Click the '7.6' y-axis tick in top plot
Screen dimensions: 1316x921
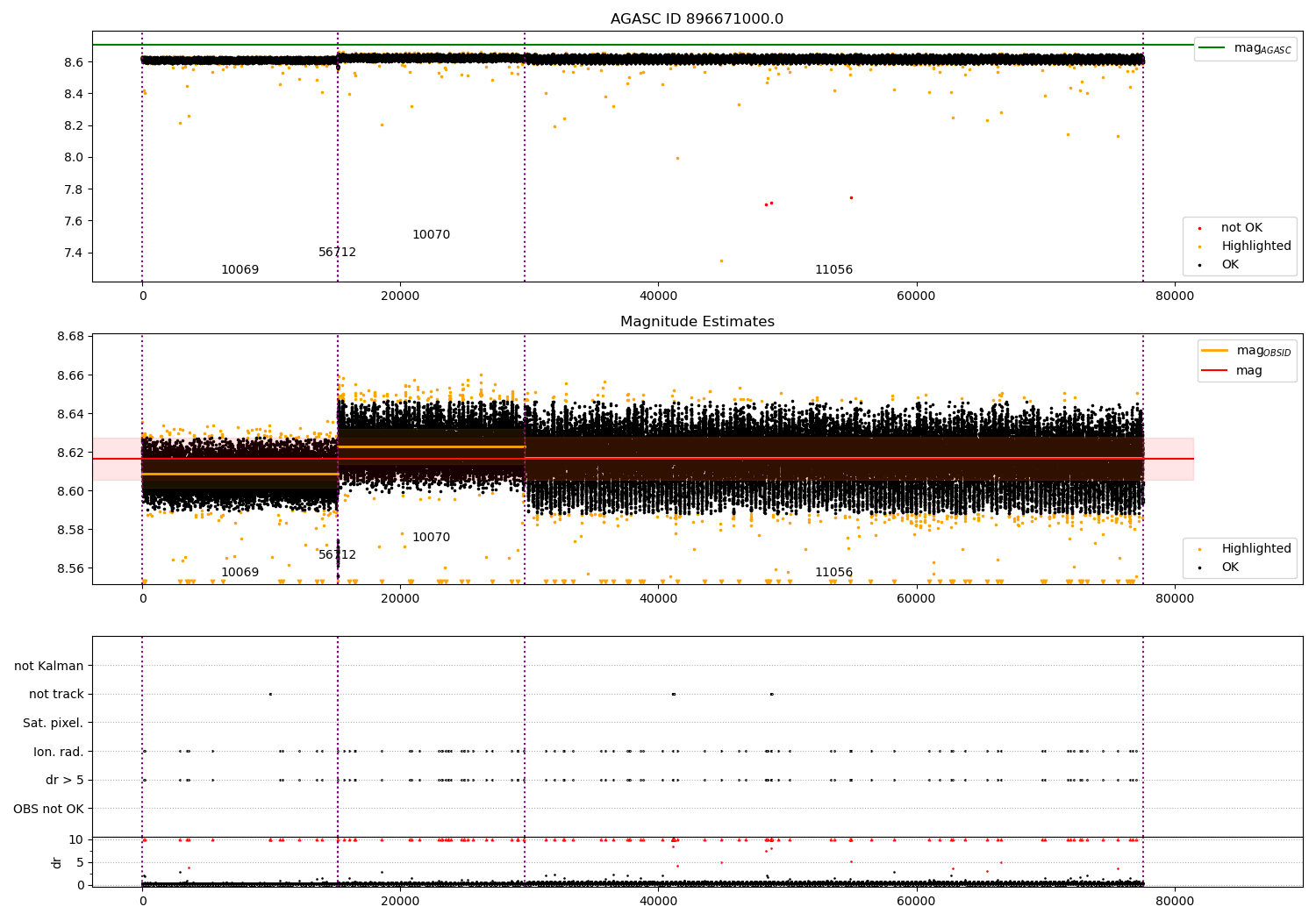click(73, 222)
